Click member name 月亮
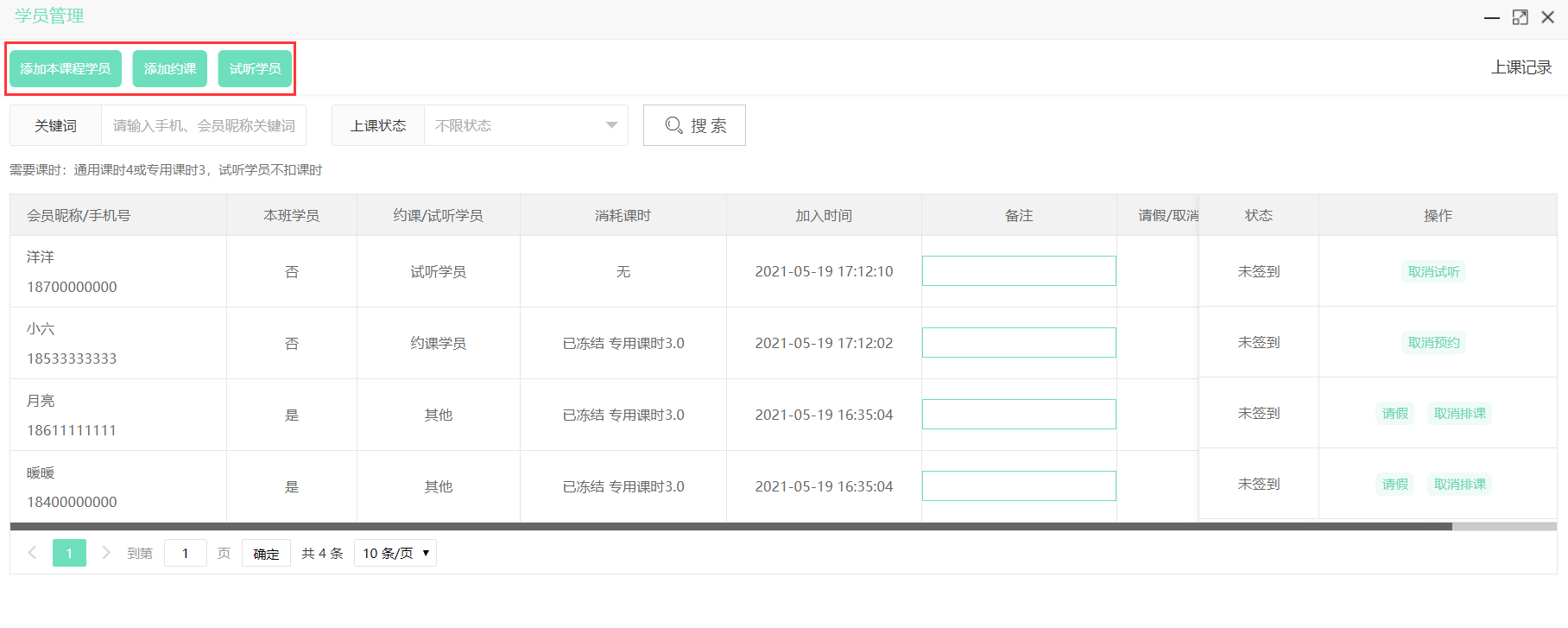This screenshot has width=1568, height=628. tap(41, 401)
